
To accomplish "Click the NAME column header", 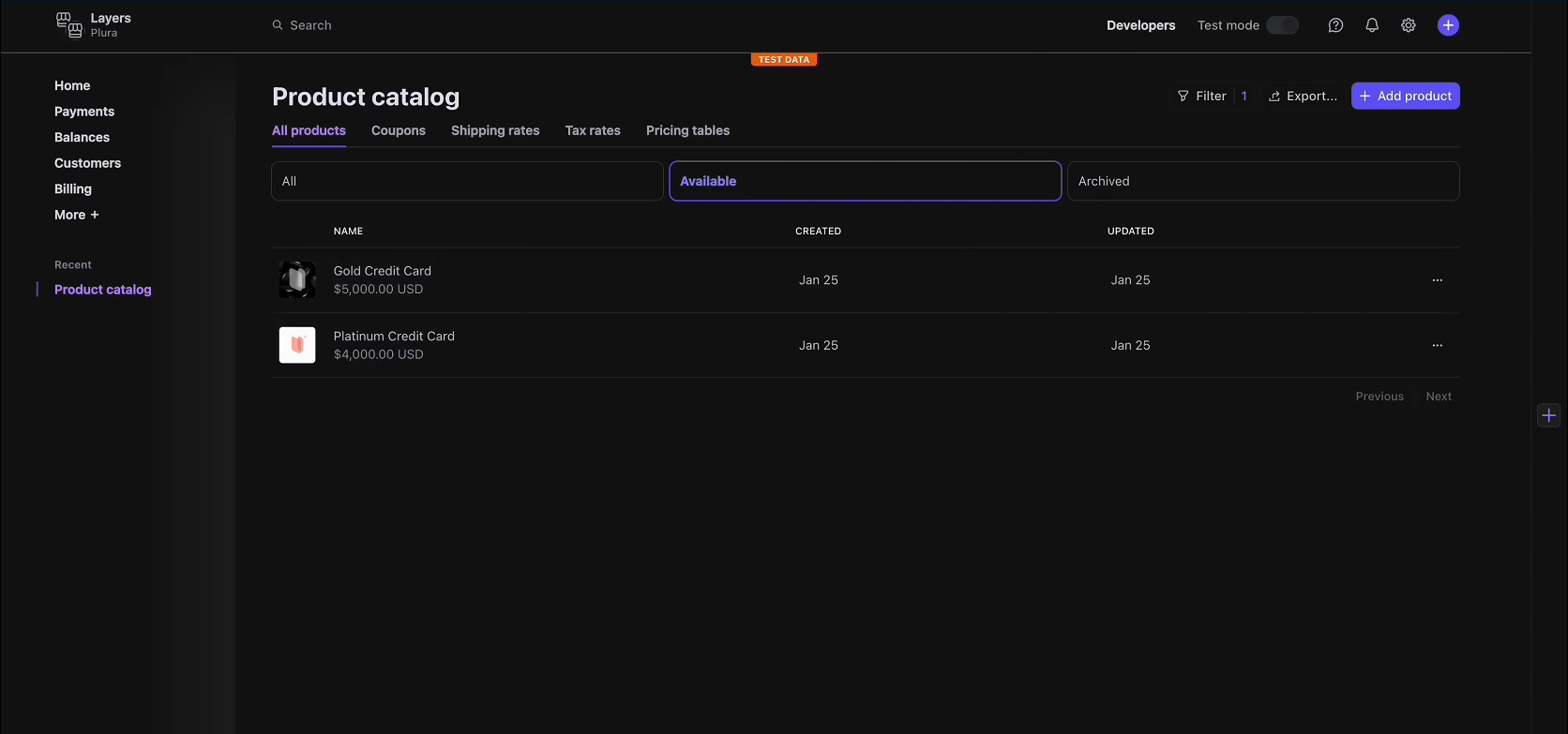I will 348,231.
